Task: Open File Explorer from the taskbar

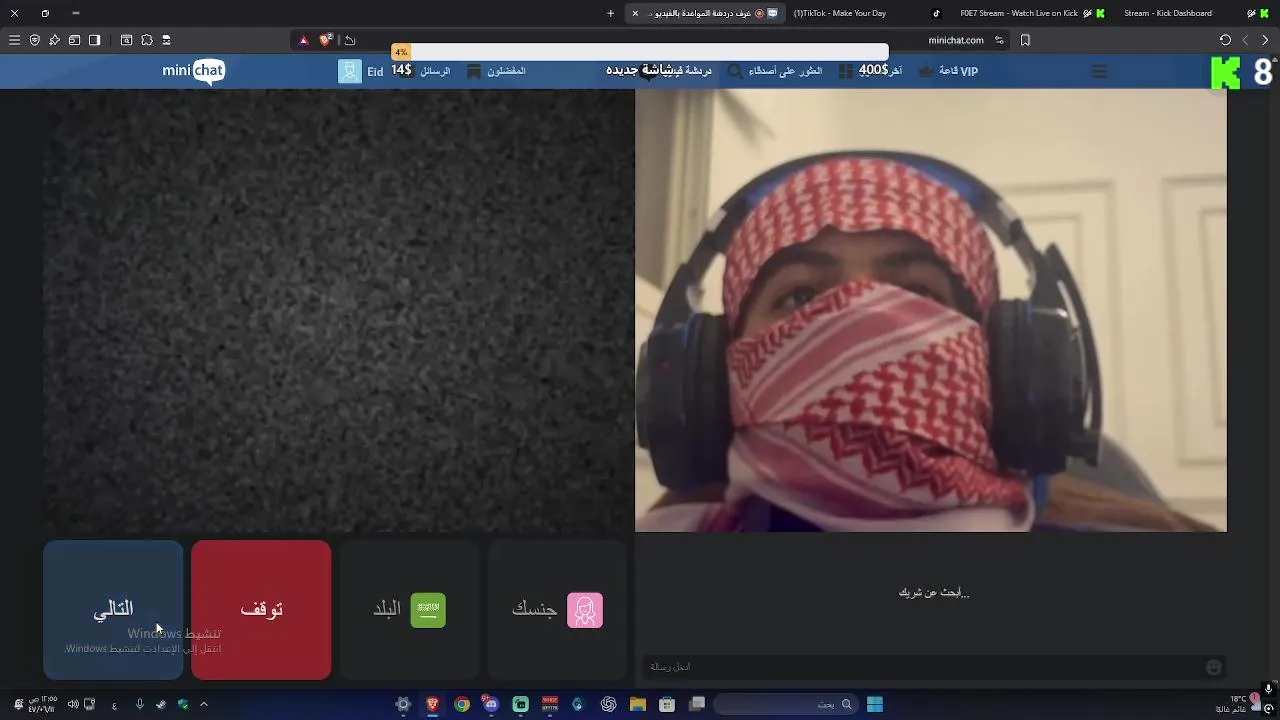Action: 638,704
